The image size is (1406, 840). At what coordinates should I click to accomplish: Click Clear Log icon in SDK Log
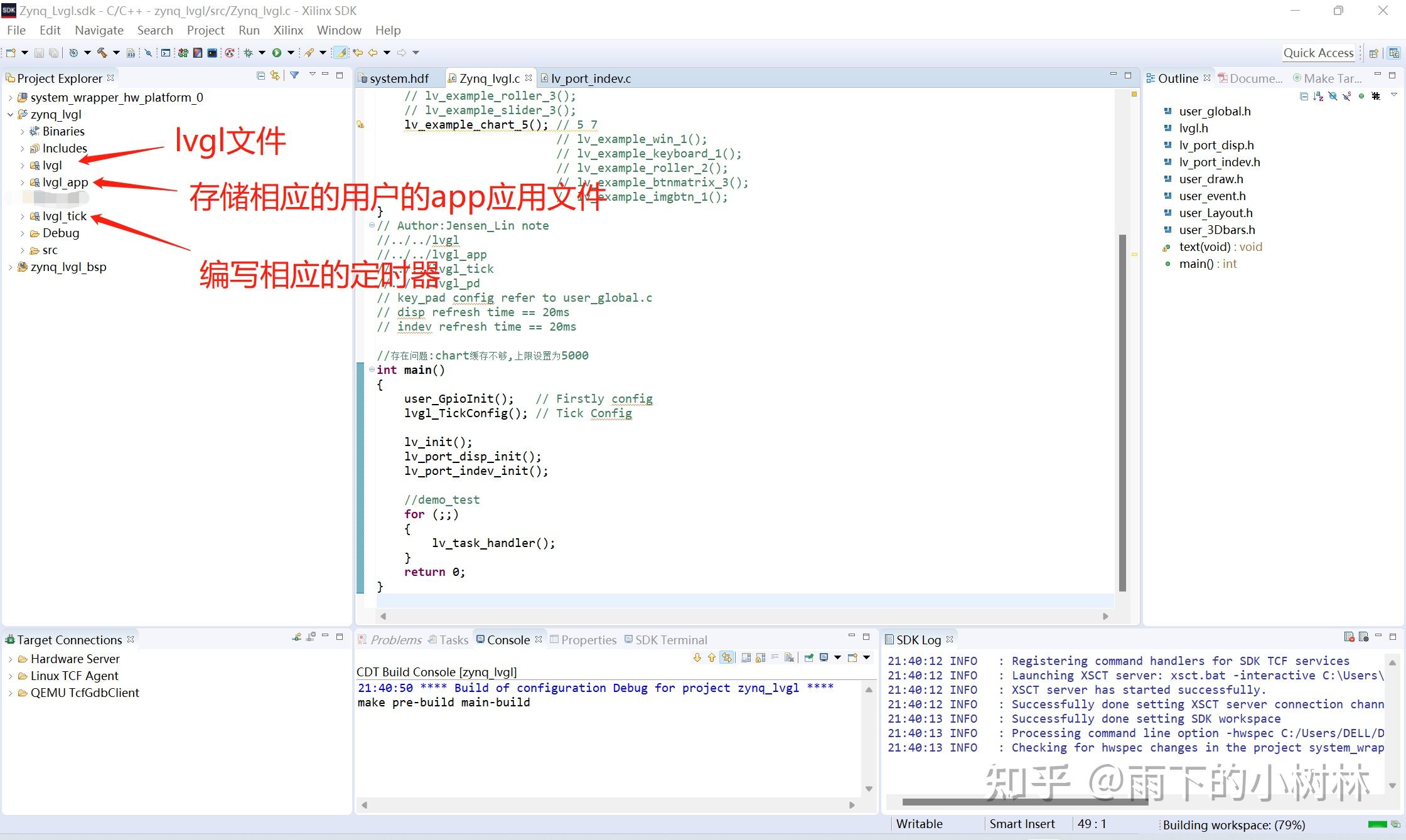[x=1348, y=637]
